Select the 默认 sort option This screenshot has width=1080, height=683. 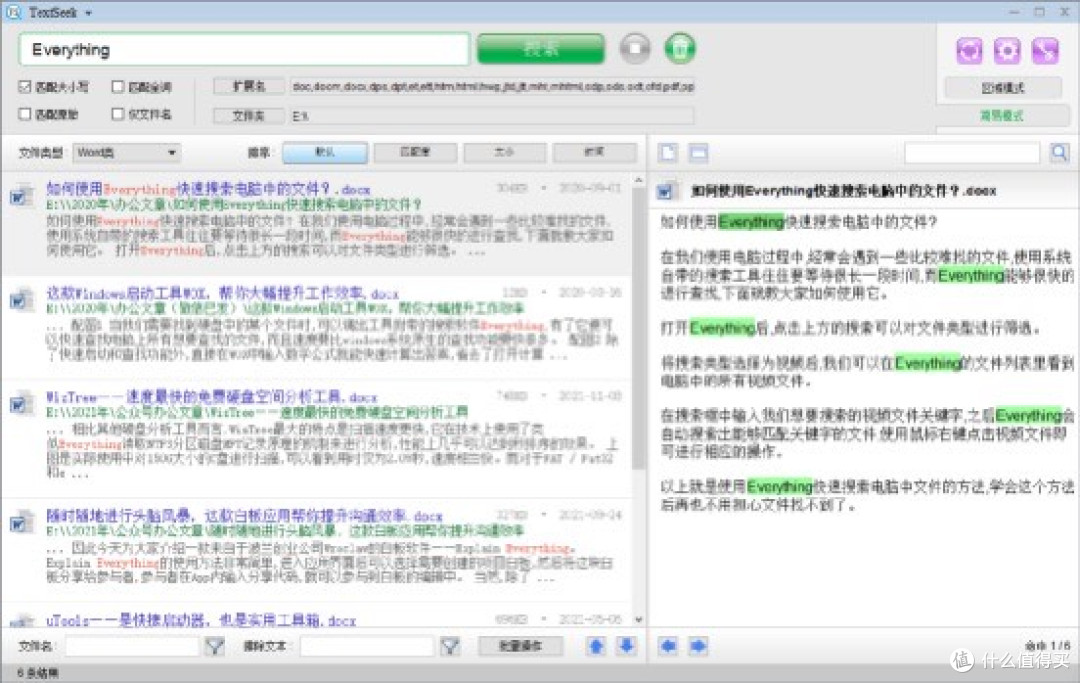[x=324, y=153]
